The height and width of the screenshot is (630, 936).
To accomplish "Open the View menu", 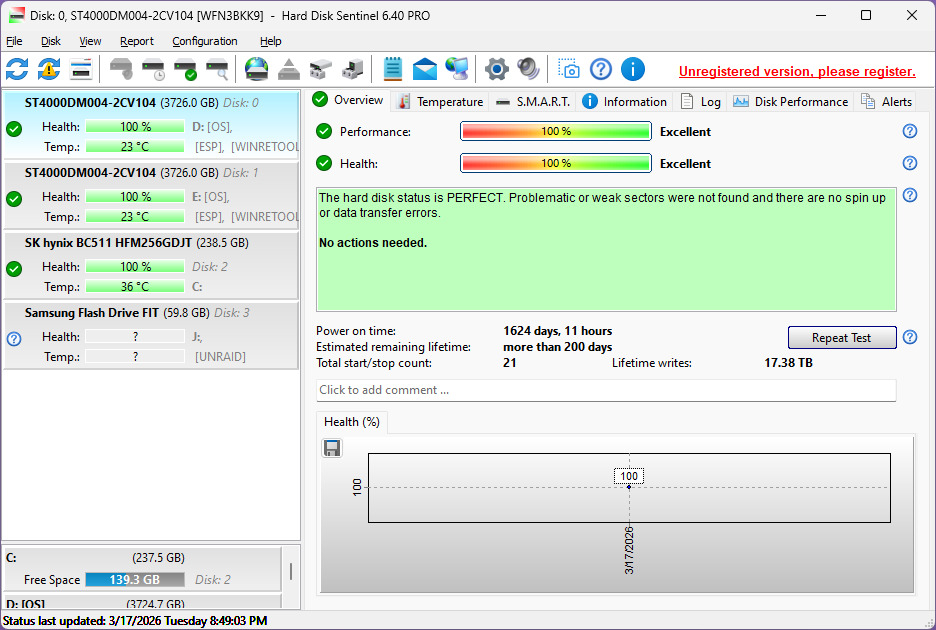I will [x=90, y=41].
